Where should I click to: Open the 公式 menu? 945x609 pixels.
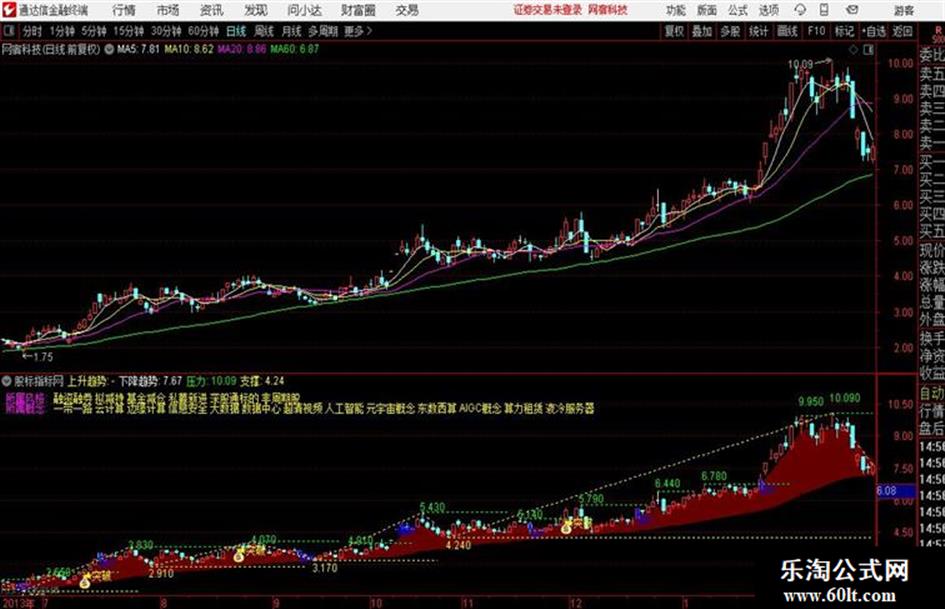[x=738, y=10]
